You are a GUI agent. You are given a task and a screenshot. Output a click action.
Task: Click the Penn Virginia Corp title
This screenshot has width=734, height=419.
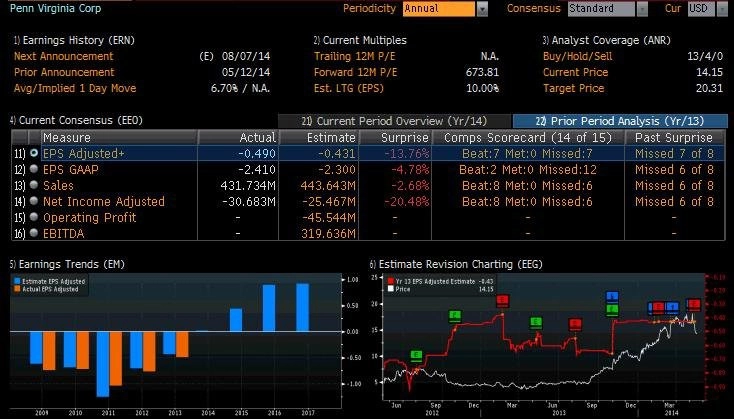pyautogui.click(x=55, y=8)
